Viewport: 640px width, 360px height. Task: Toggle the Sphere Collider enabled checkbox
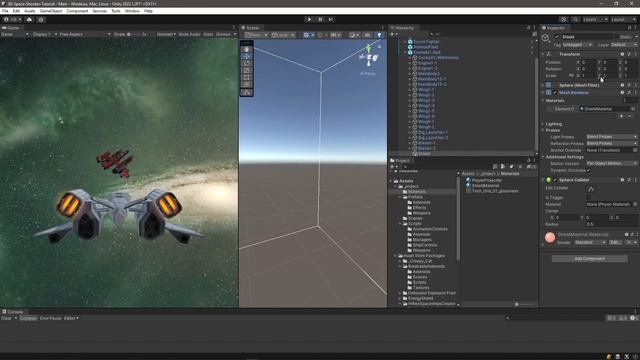555,180
